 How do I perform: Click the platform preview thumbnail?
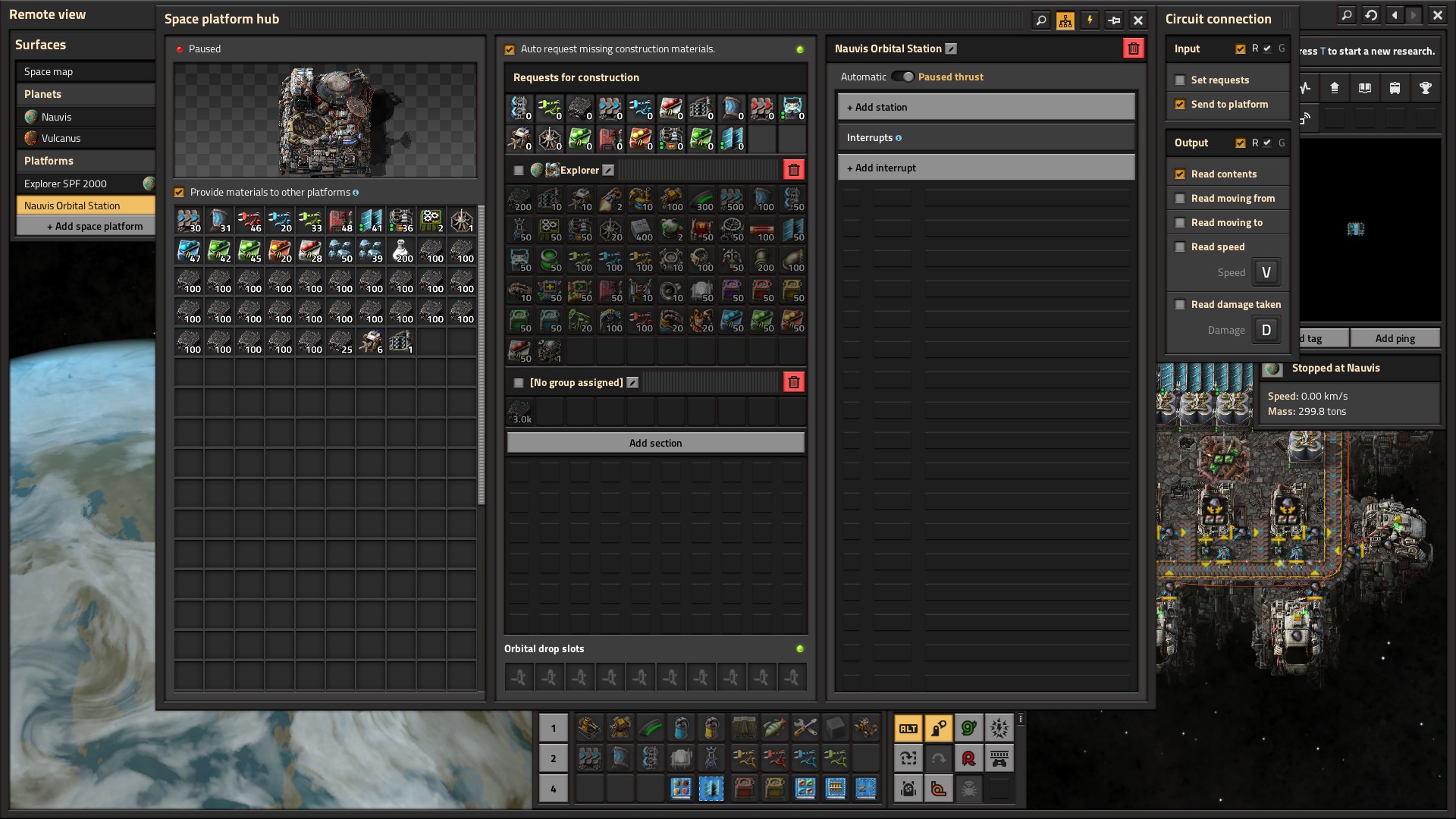(x=325, y=121)
